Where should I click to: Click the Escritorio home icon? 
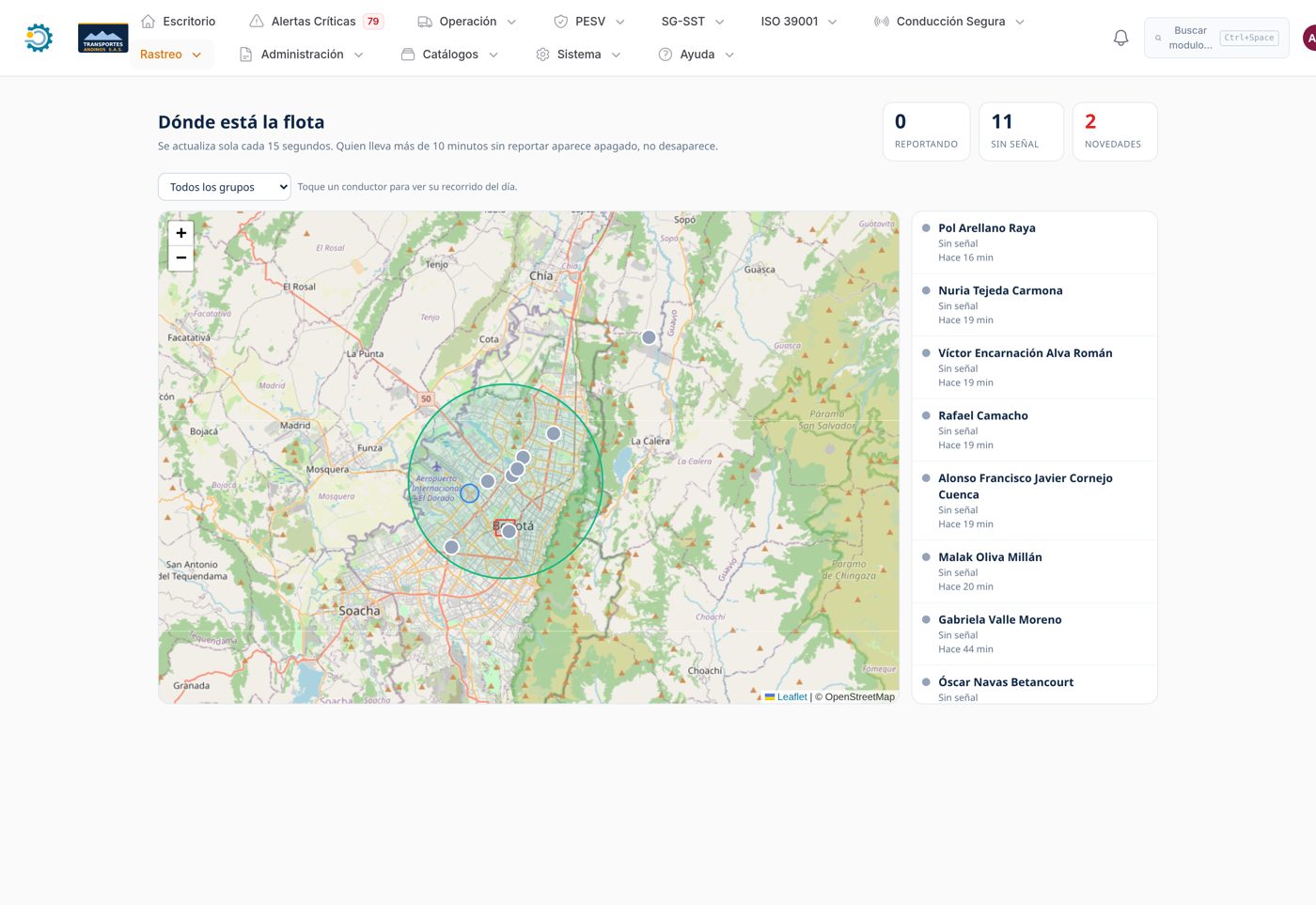click(x=148, y=21)
